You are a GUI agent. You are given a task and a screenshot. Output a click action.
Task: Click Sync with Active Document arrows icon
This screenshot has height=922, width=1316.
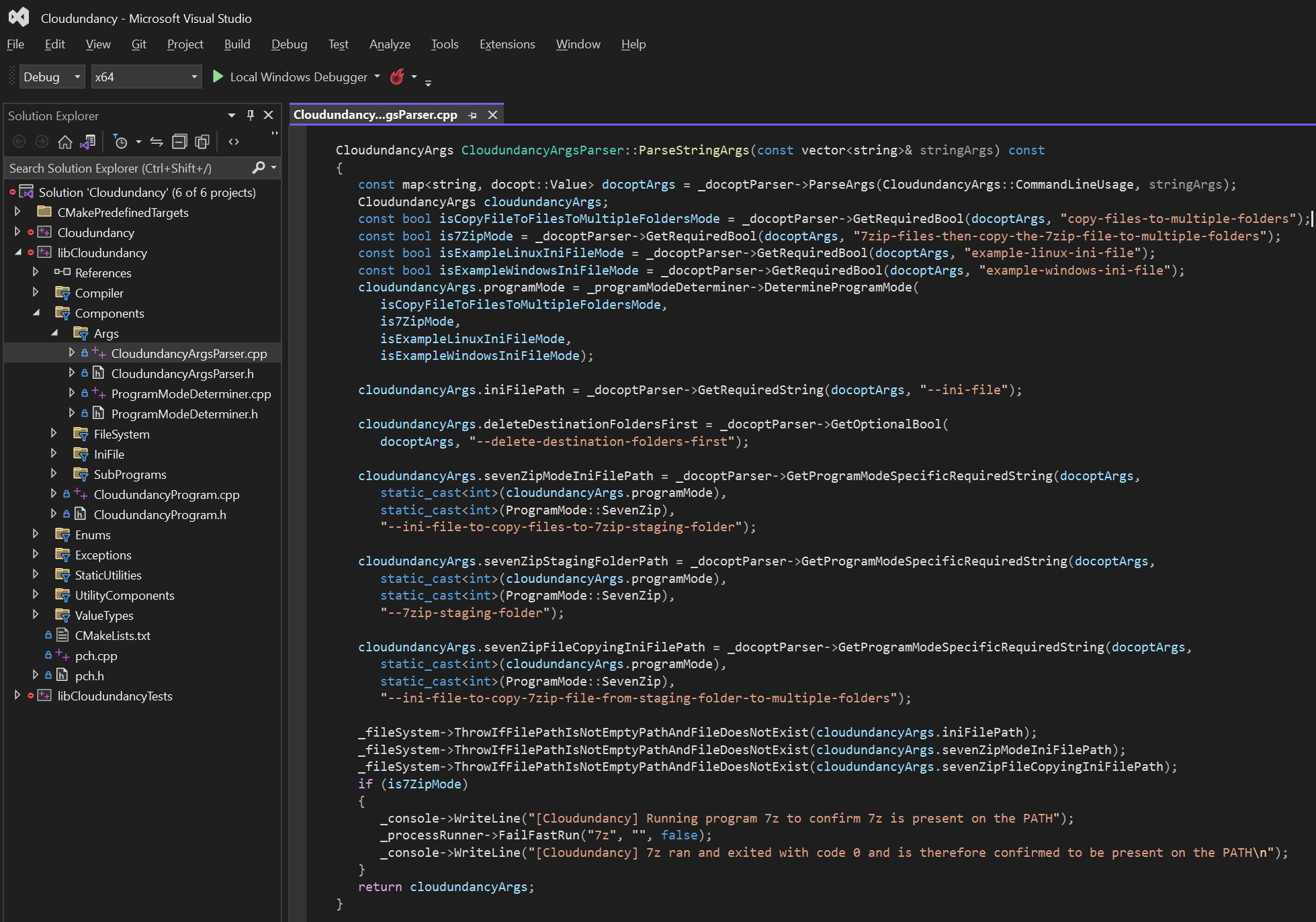(x=157, y=142)
